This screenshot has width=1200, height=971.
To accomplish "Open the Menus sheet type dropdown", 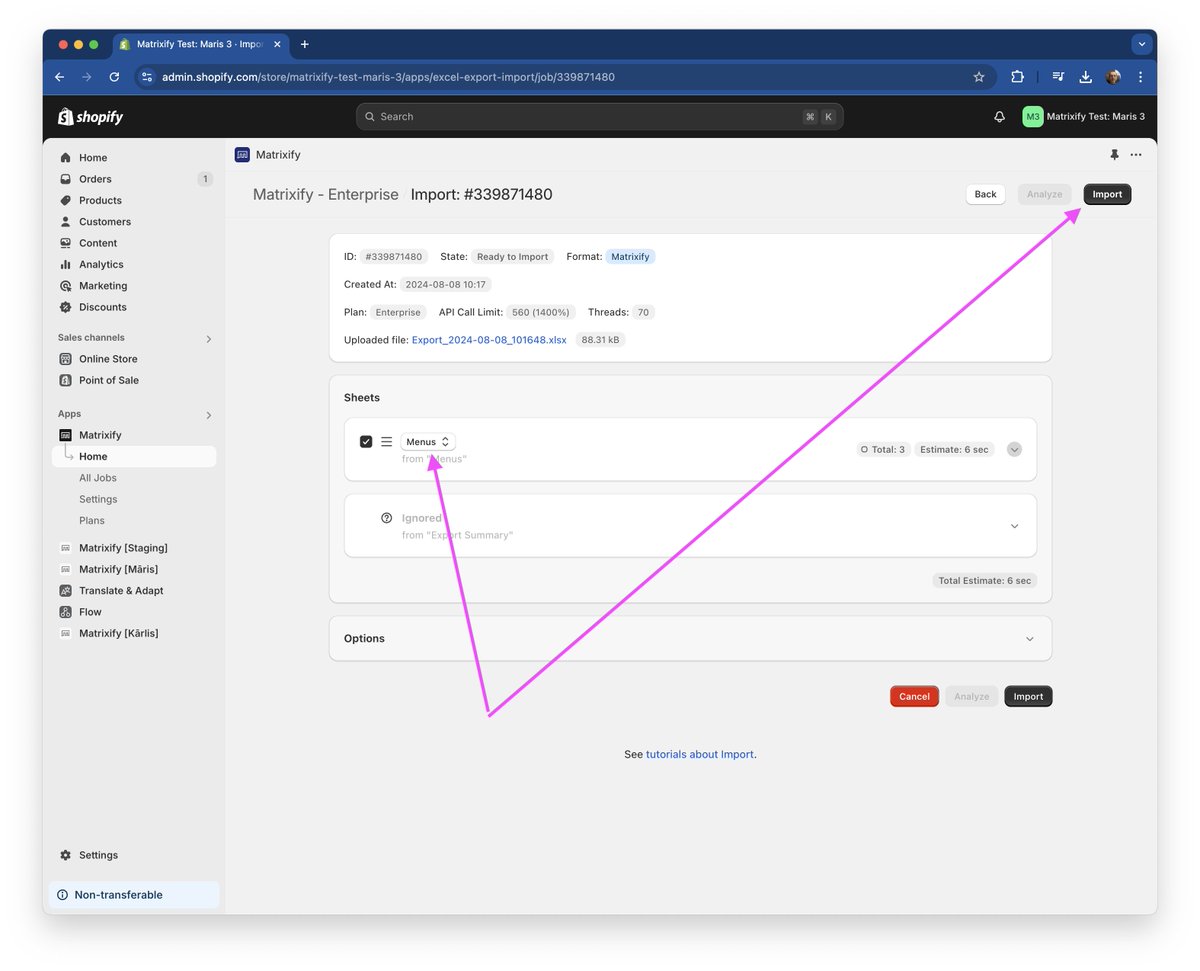I will (428, 442).
